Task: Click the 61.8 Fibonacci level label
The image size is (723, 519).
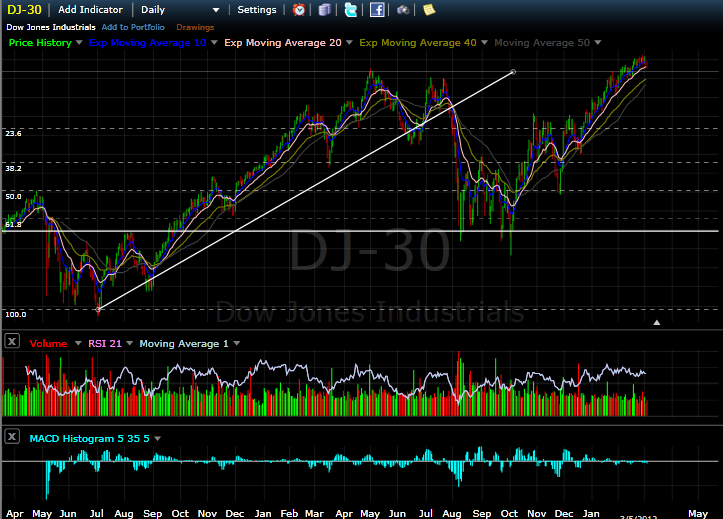Action: 13,224
